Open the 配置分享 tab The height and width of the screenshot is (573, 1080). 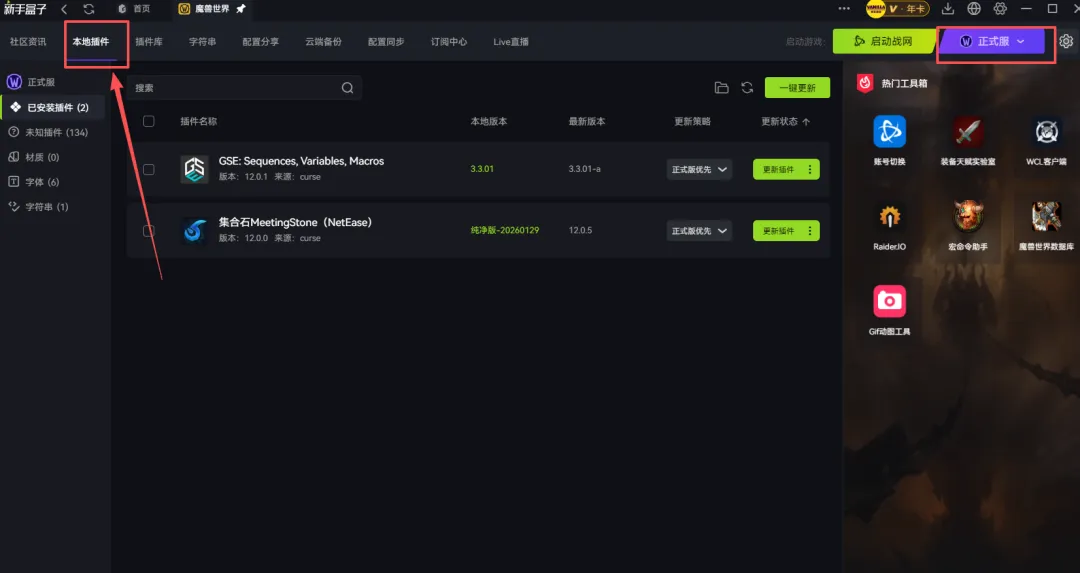click(x=260, y=41)
